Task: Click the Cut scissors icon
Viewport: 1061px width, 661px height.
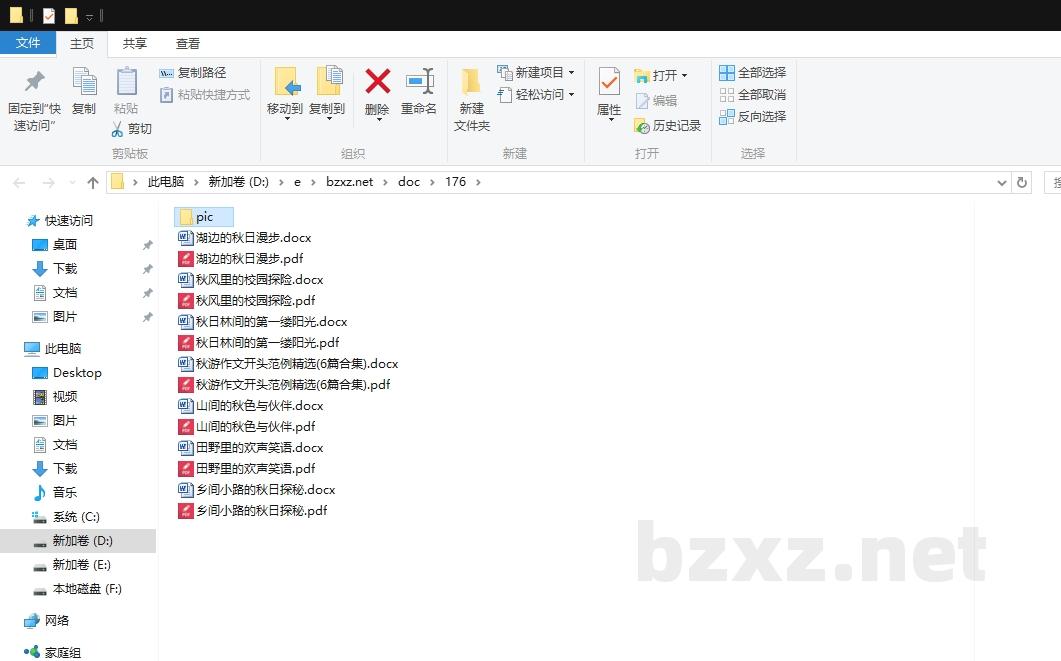Action: (117, 129)
